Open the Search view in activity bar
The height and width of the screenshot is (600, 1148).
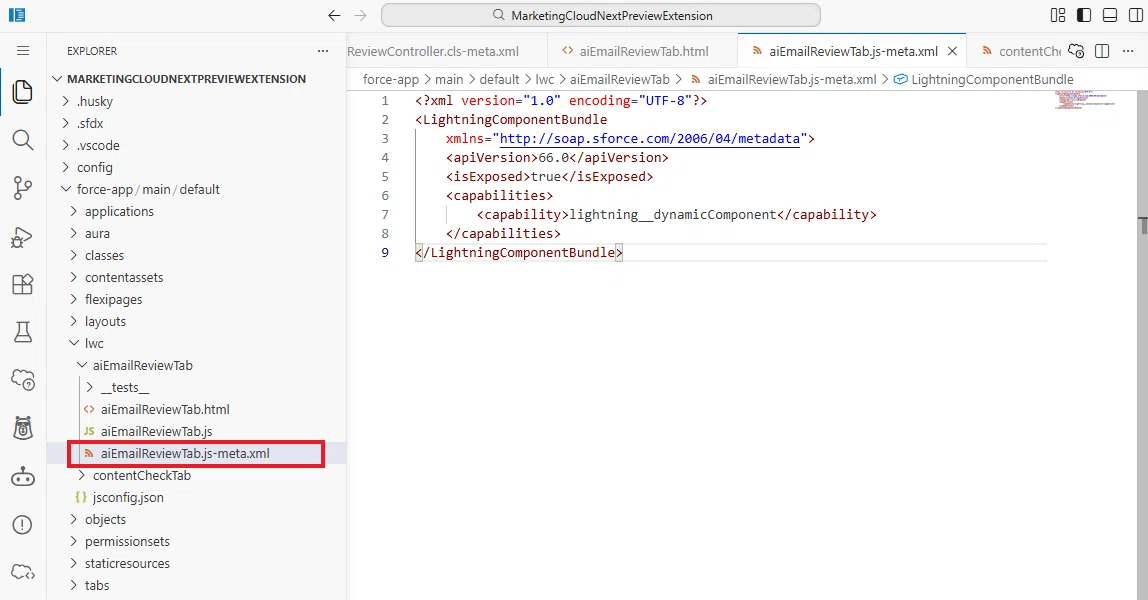(23, 140)
